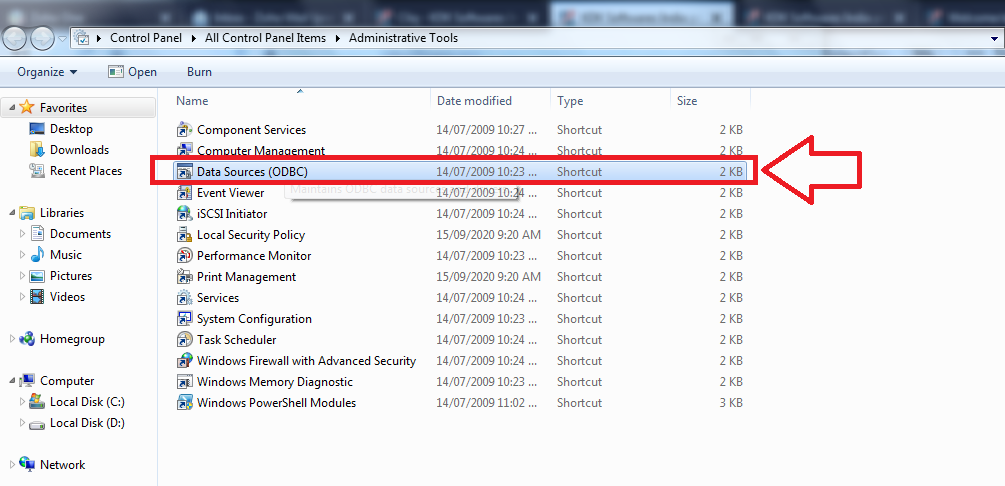The height and width of the screenshot is (486, 1005).
Task: Click the Documents library icon
Action: point(38,234)
